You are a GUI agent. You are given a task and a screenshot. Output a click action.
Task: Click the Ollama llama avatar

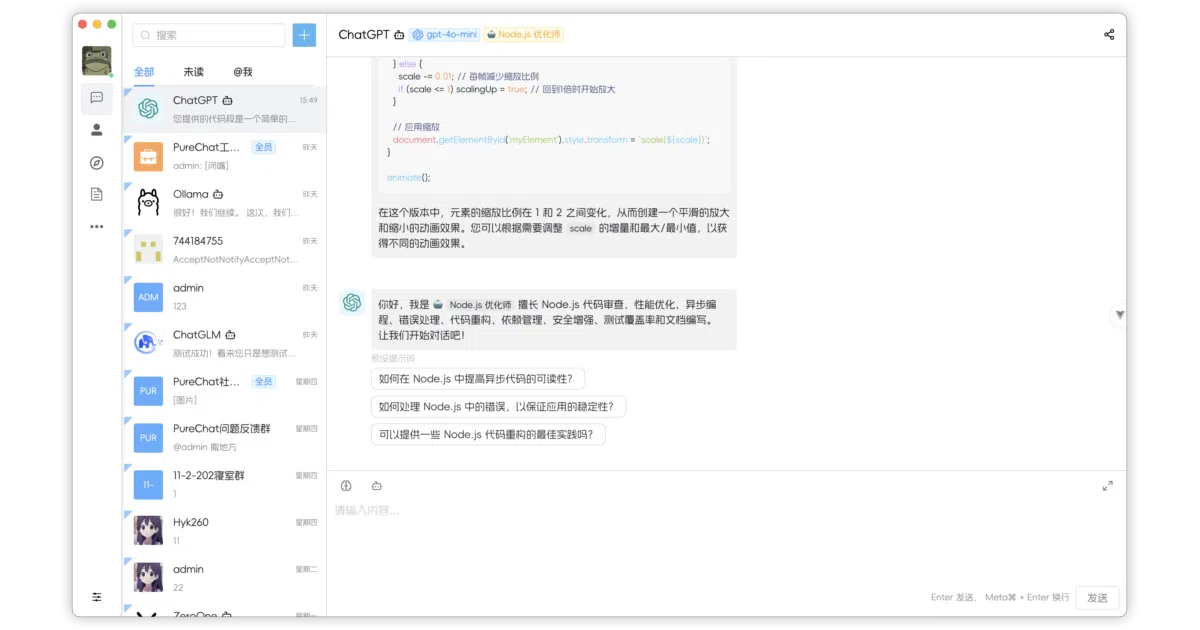(148, 203)
